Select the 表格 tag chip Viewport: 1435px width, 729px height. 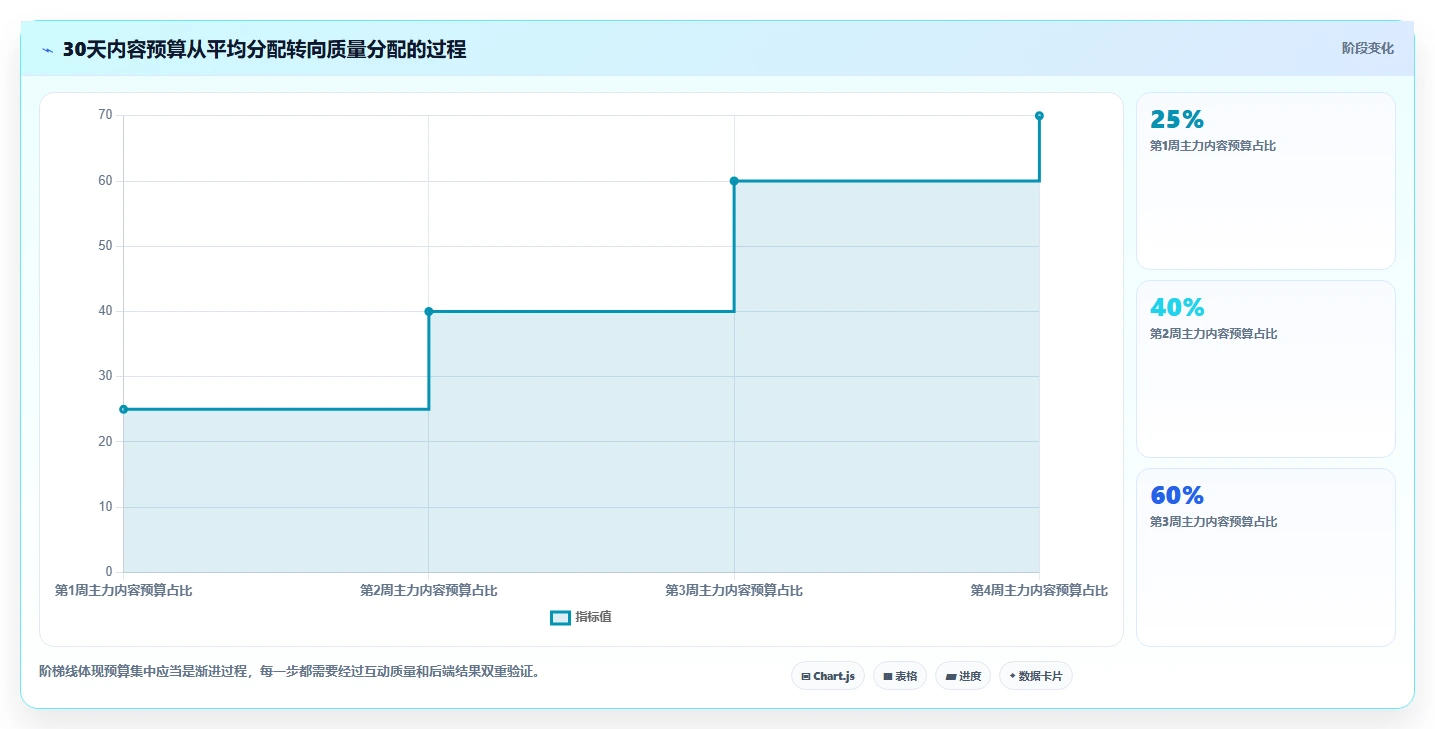point(900,676)
